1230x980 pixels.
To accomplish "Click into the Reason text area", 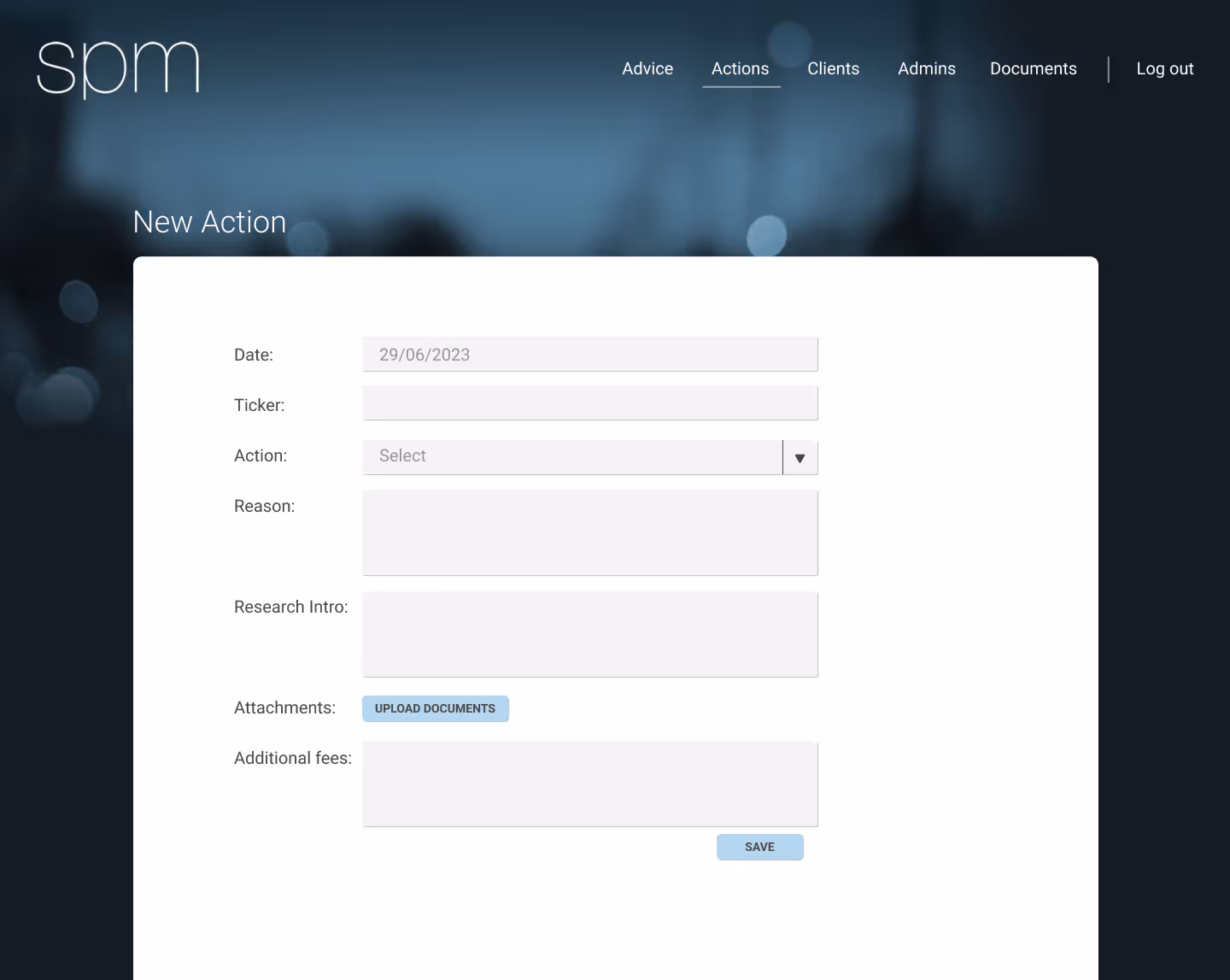I will (590, 533).
